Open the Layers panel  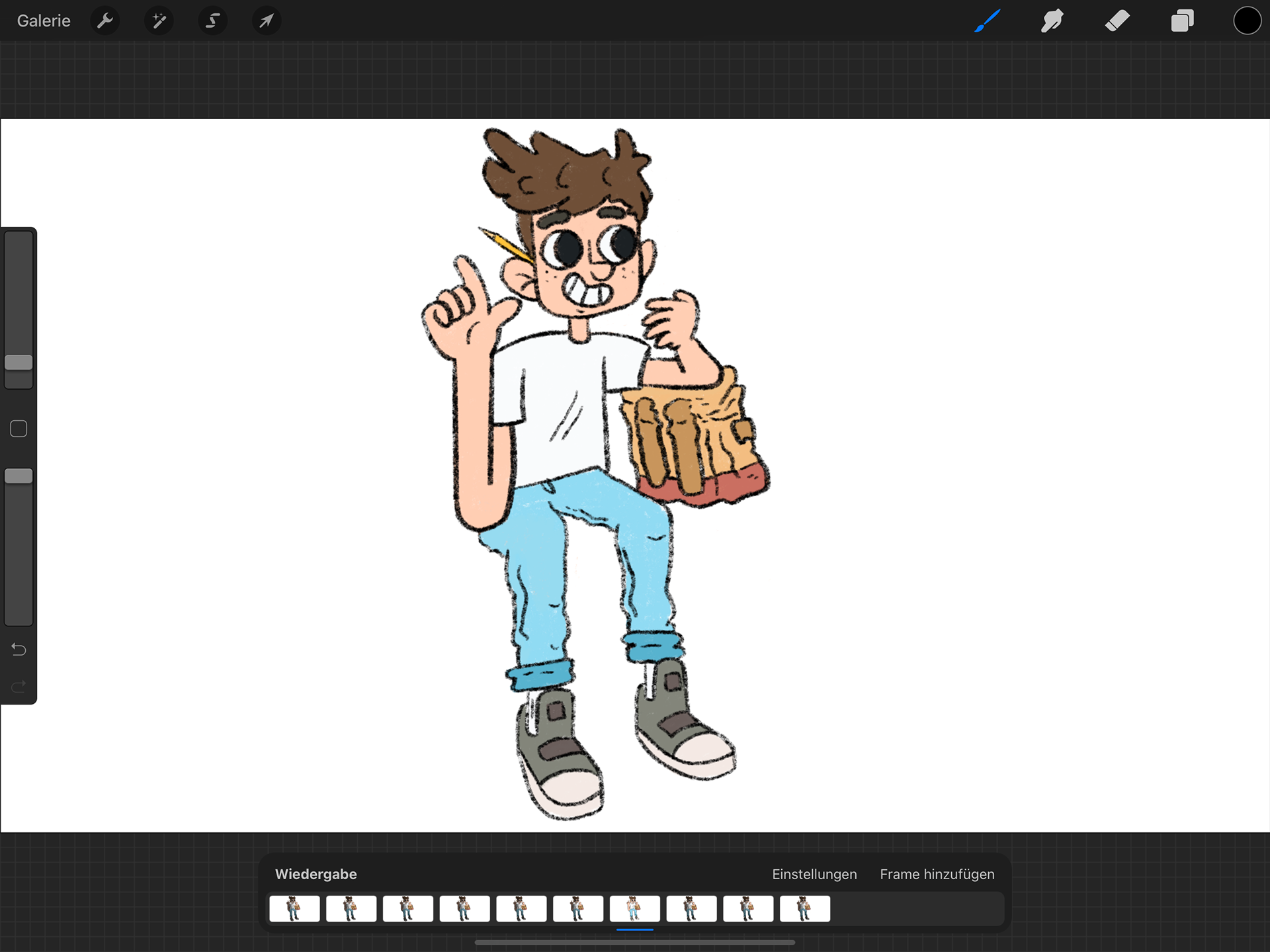(1182, 21)
